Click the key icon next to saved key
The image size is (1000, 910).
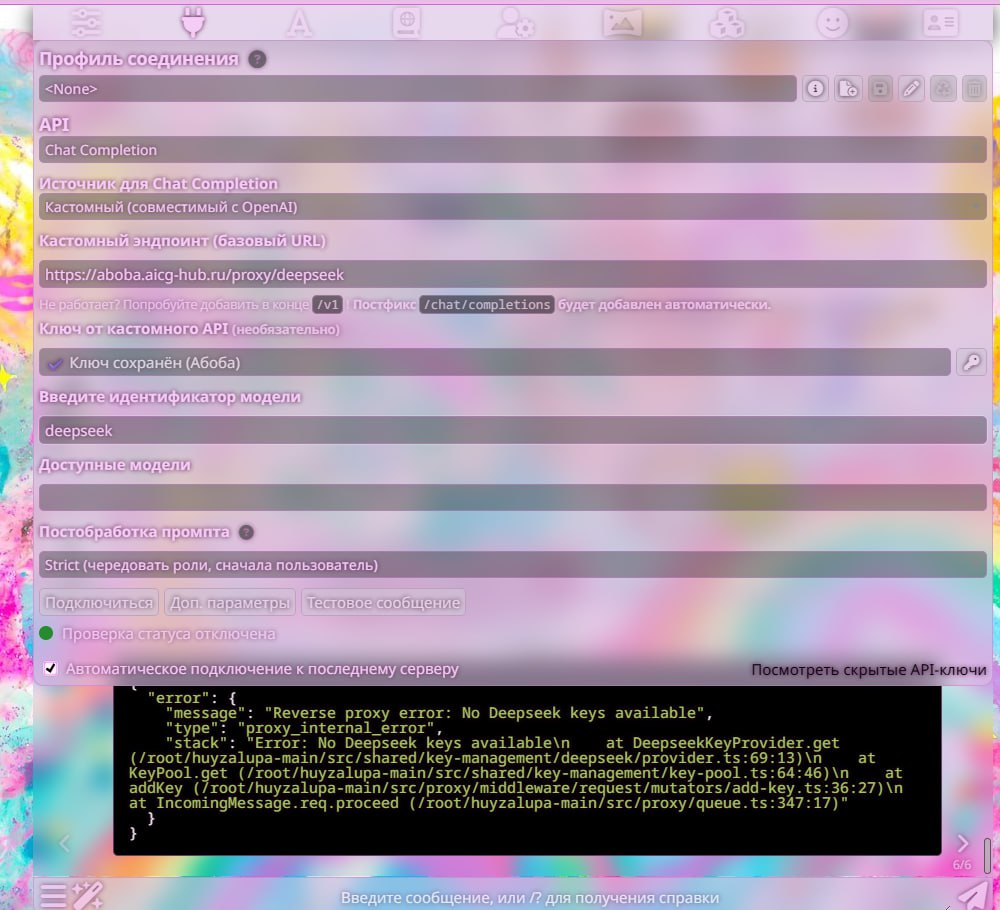click(x=971, y=362)
